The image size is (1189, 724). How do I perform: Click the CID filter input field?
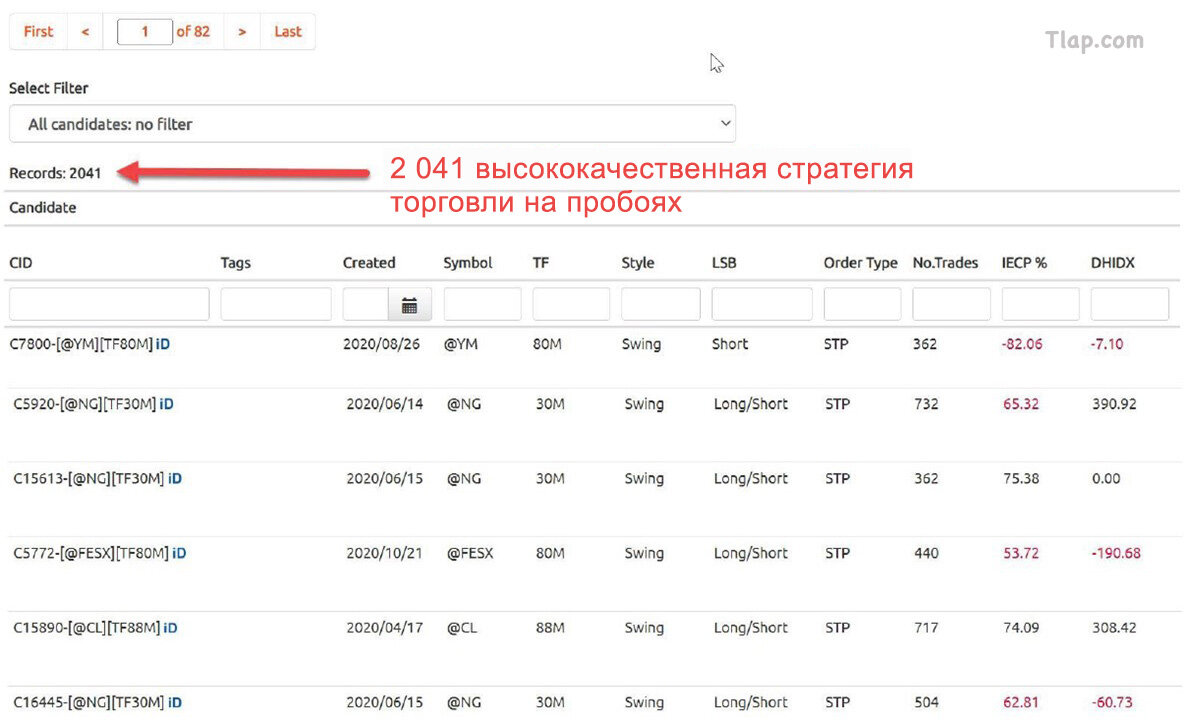click(x=109, y=305)
